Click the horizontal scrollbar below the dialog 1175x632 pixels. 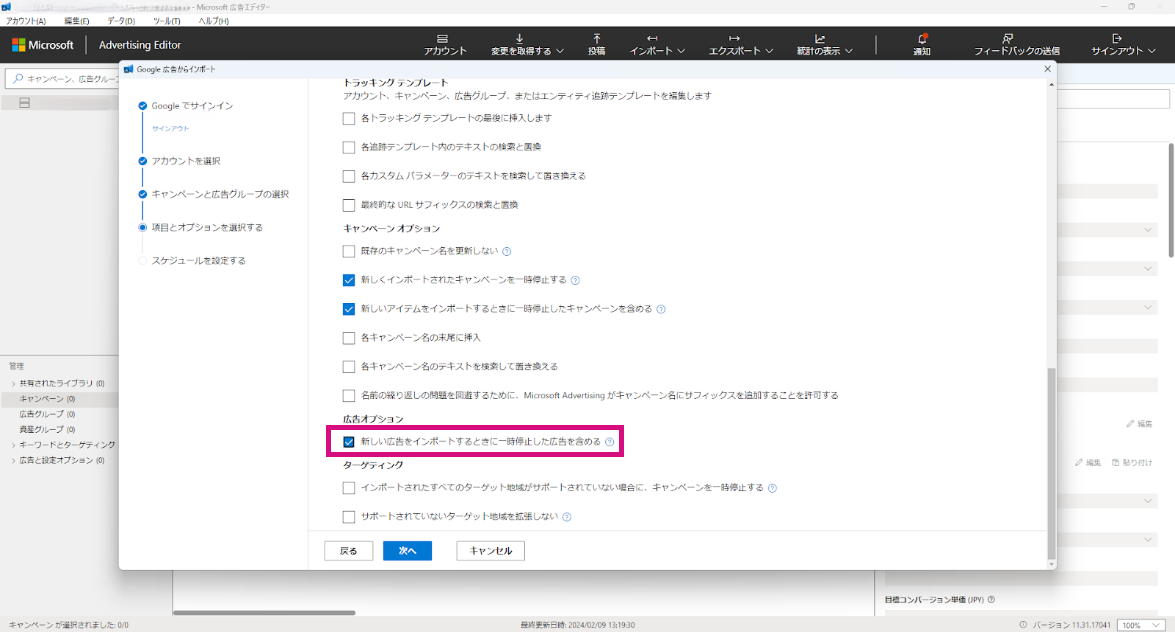264,613
